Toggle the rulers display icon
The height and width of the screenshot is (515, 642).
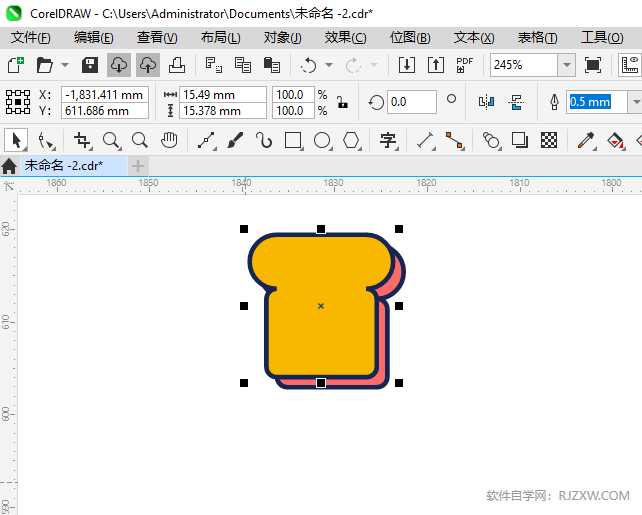point(630,65)
